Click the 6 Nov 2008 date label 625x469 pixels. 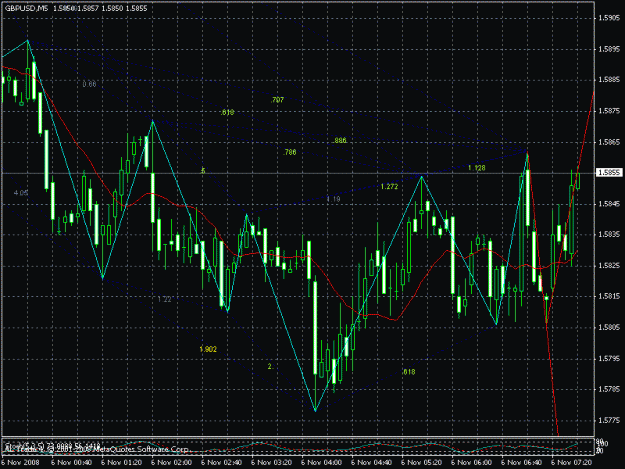click(20, 463)
